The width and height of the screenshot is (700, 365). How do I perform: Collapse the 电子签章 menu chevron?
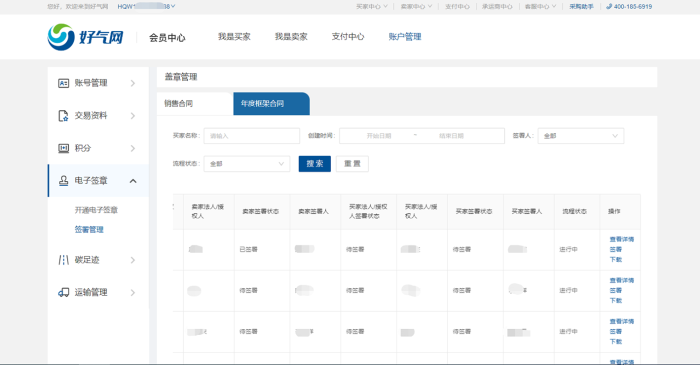[x=133, y=181]
